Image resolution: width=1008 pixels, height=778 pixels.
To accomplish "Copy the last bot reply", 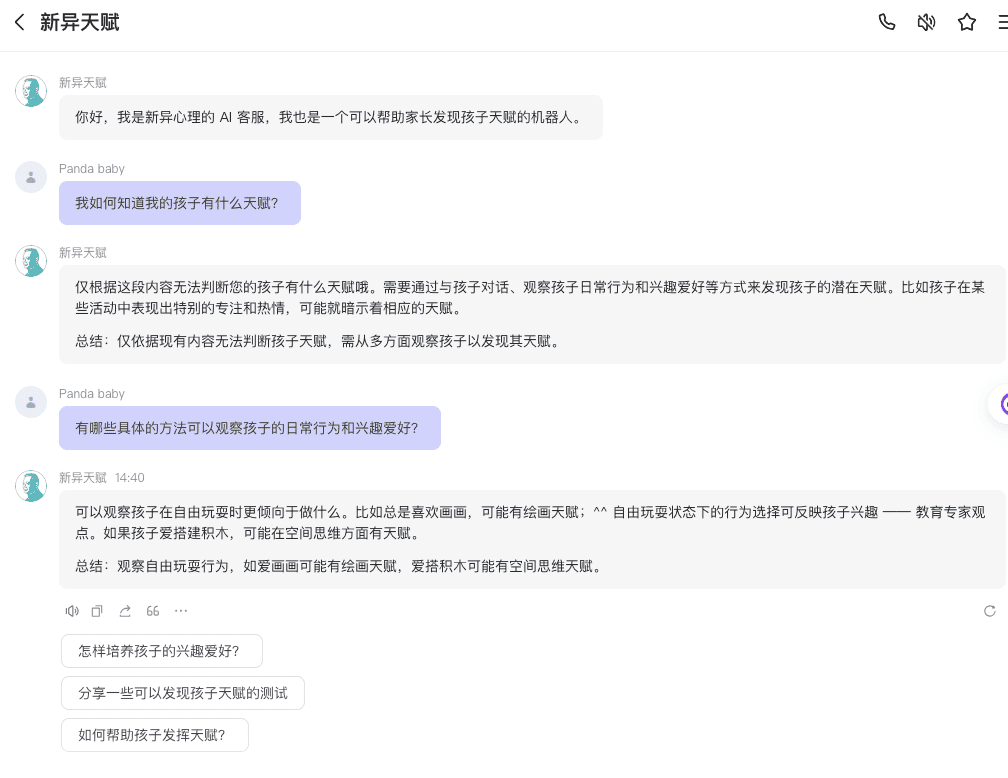I will pos(98,611).
